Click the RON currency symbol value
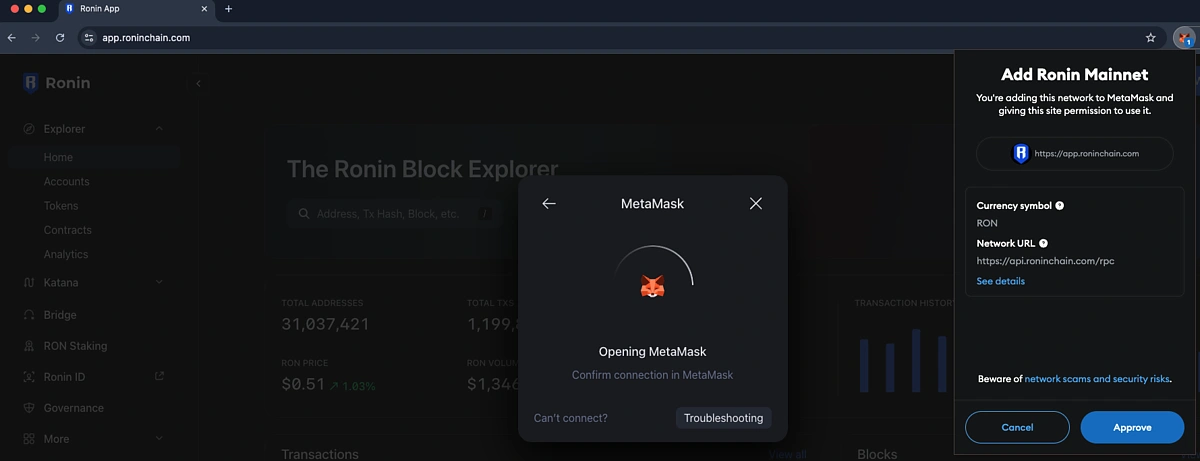This screenshot has height=461, width=1200. [x=987, y=223]
